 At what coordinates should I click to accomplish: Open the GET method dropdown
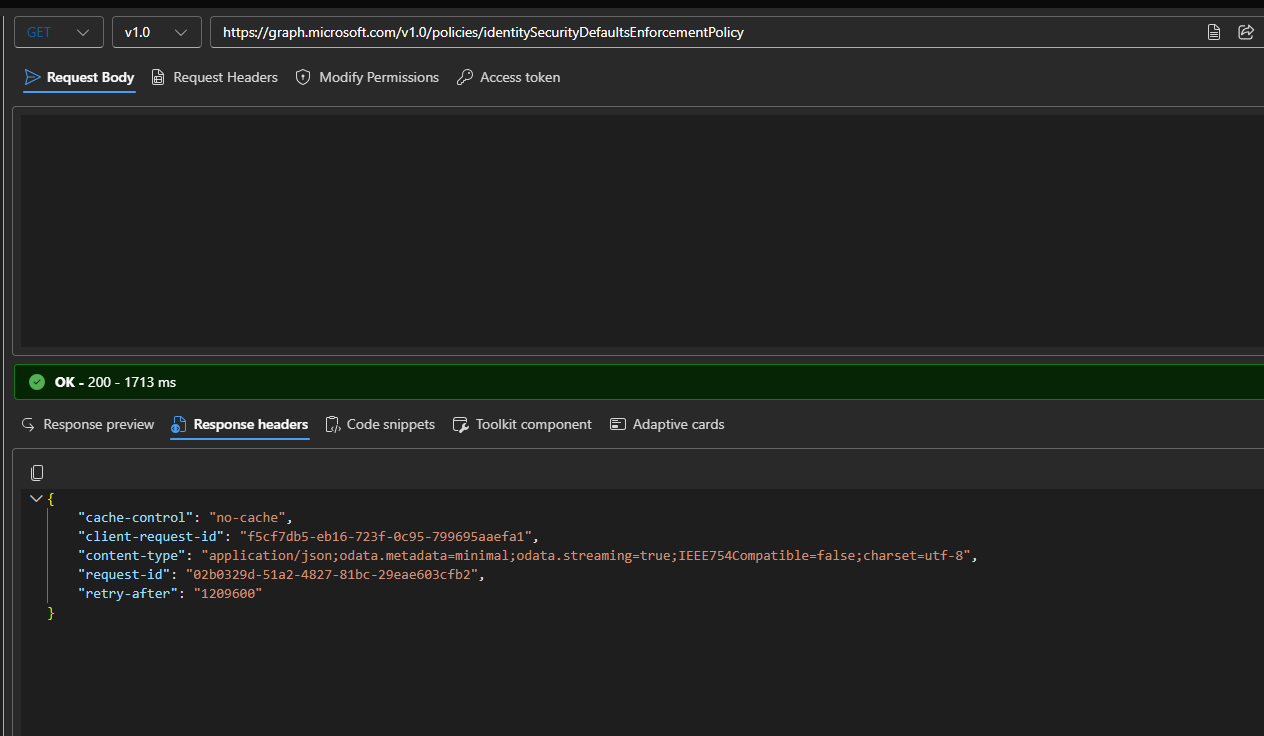(58, 32)
